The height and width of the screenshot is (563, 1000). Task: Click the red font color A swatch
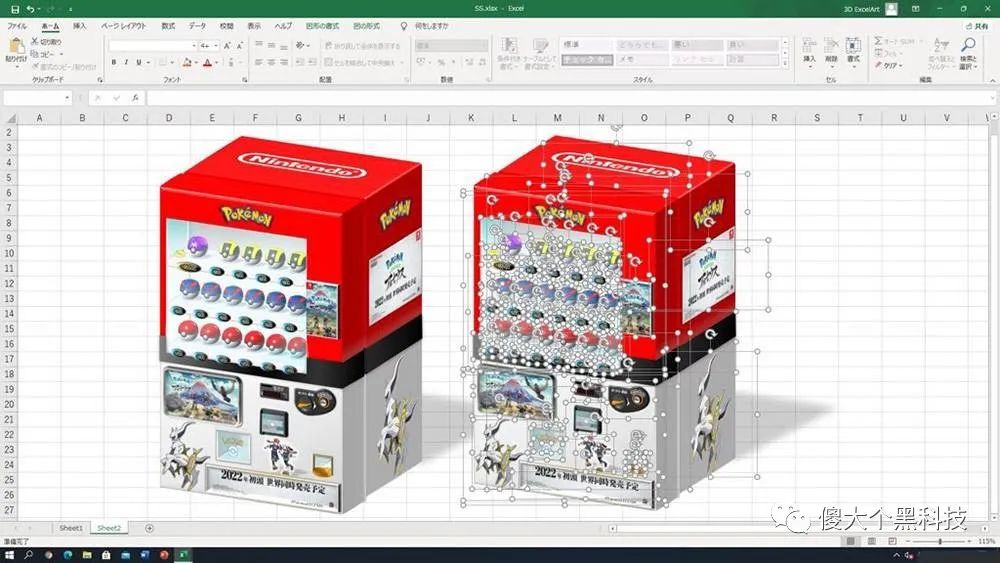(x=208, y=62)
